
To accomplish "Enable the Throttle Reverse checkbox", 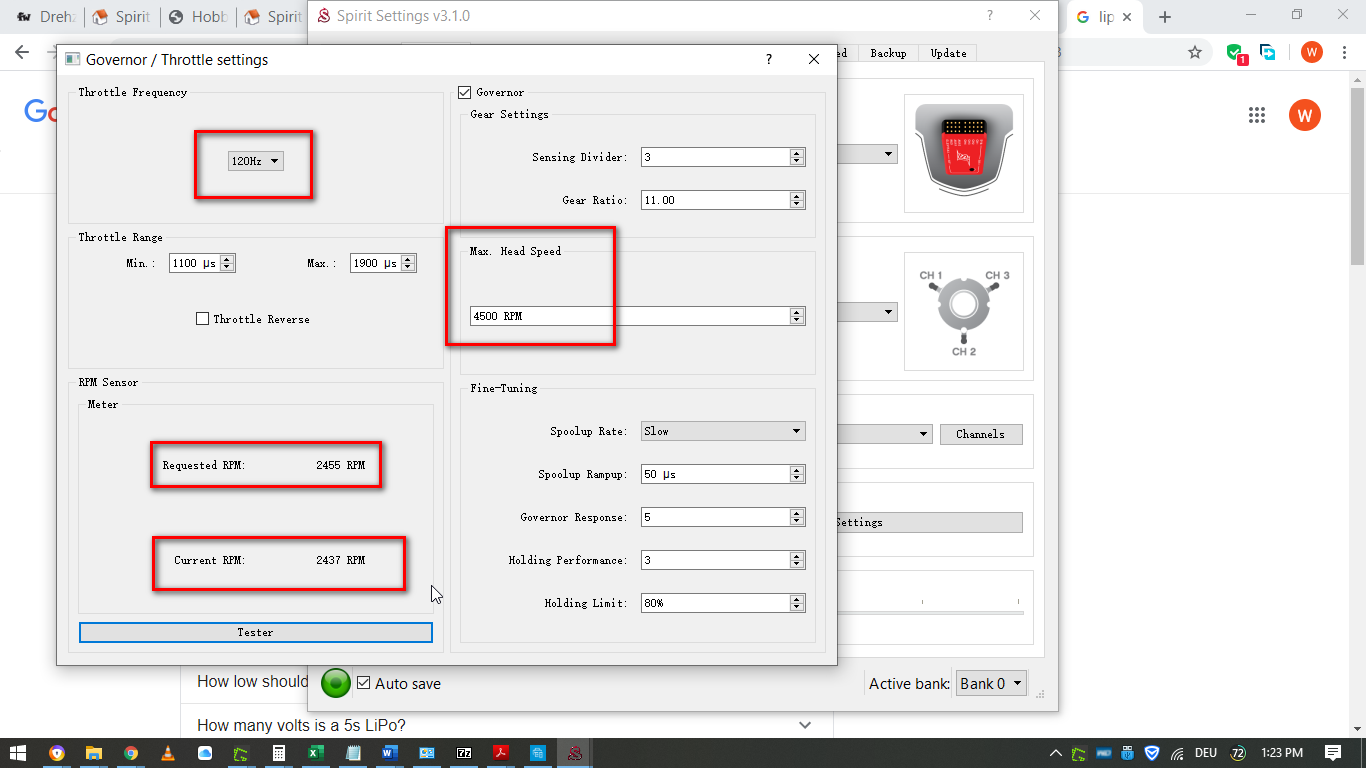I will pos(203,319).
